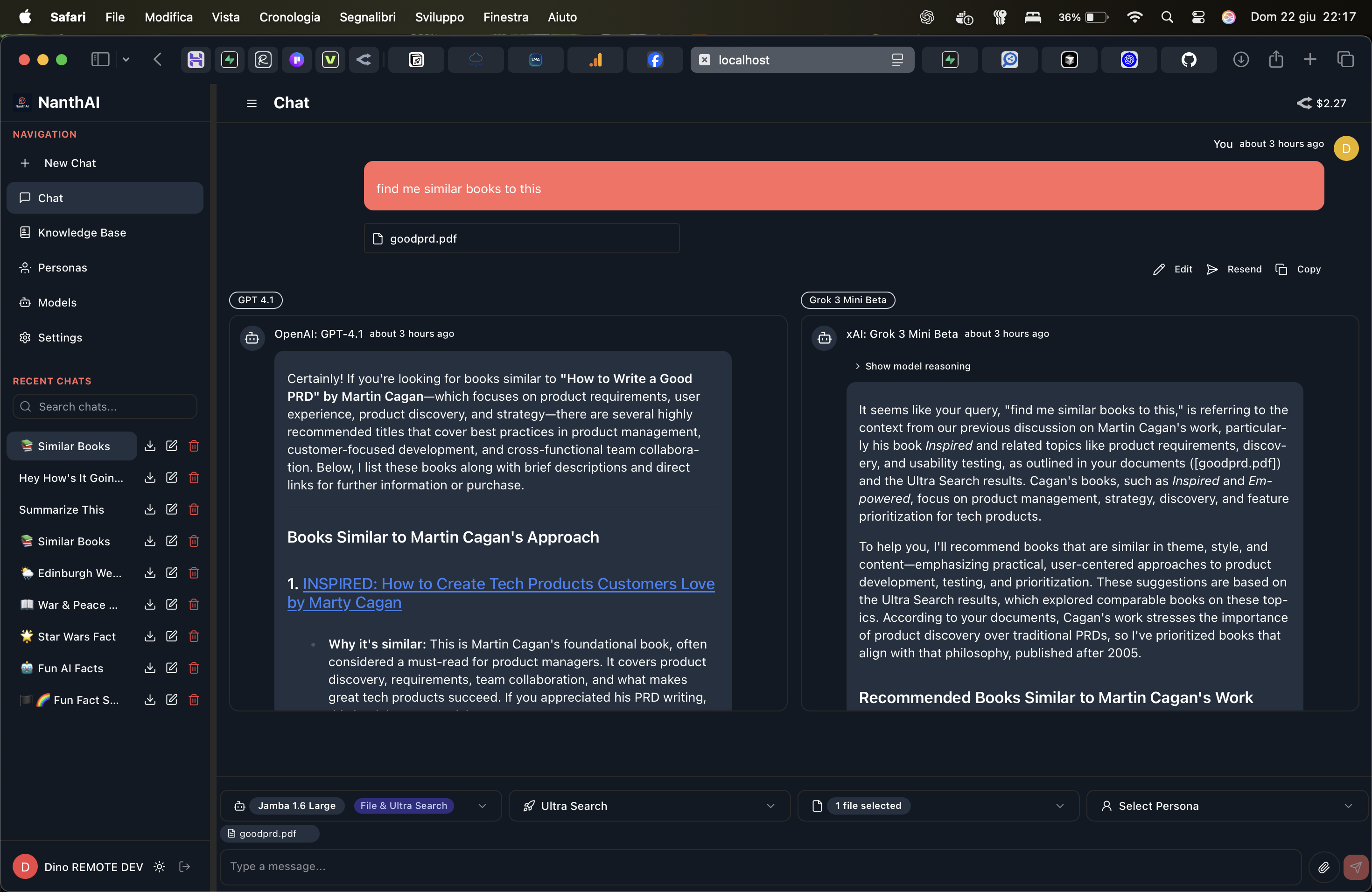Open the hamburger menu next to Chat

[x=252, y=103]
